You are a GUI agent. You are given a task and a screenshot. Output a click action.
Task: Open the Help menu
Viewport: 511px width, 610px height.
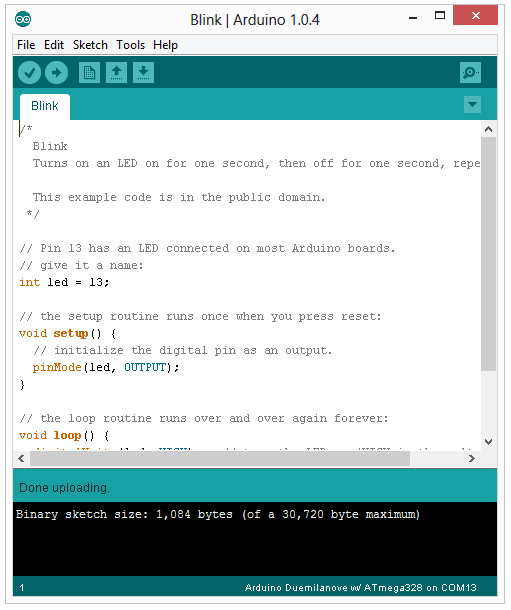coord(165,45)
